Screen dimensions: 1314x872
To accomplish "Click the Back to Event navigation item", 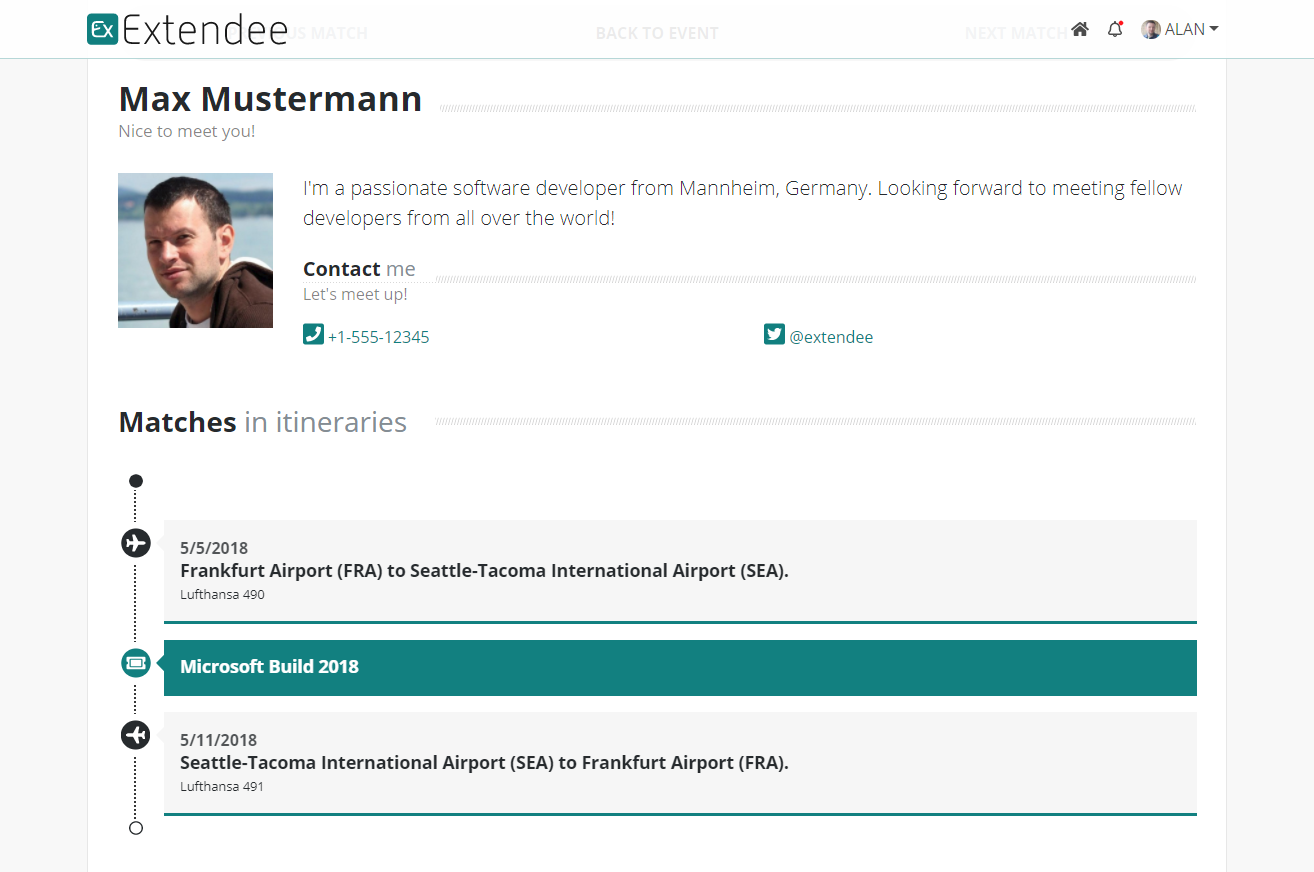I will click(x=657, y=33).
